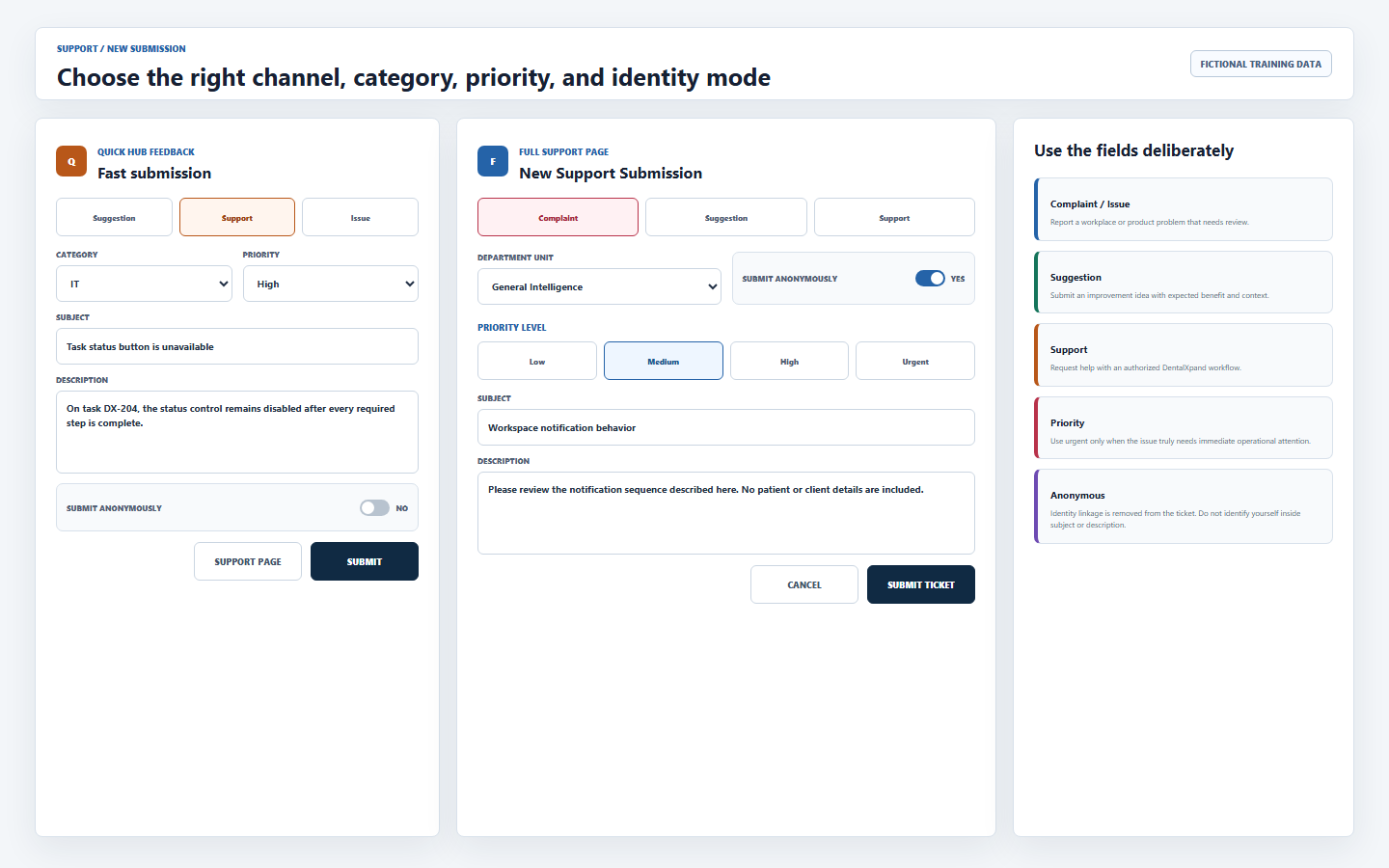Screen dimensions: 1389x868
Task: Select Complaint type in New Support Submission
Action: click(x=558, y=217)
